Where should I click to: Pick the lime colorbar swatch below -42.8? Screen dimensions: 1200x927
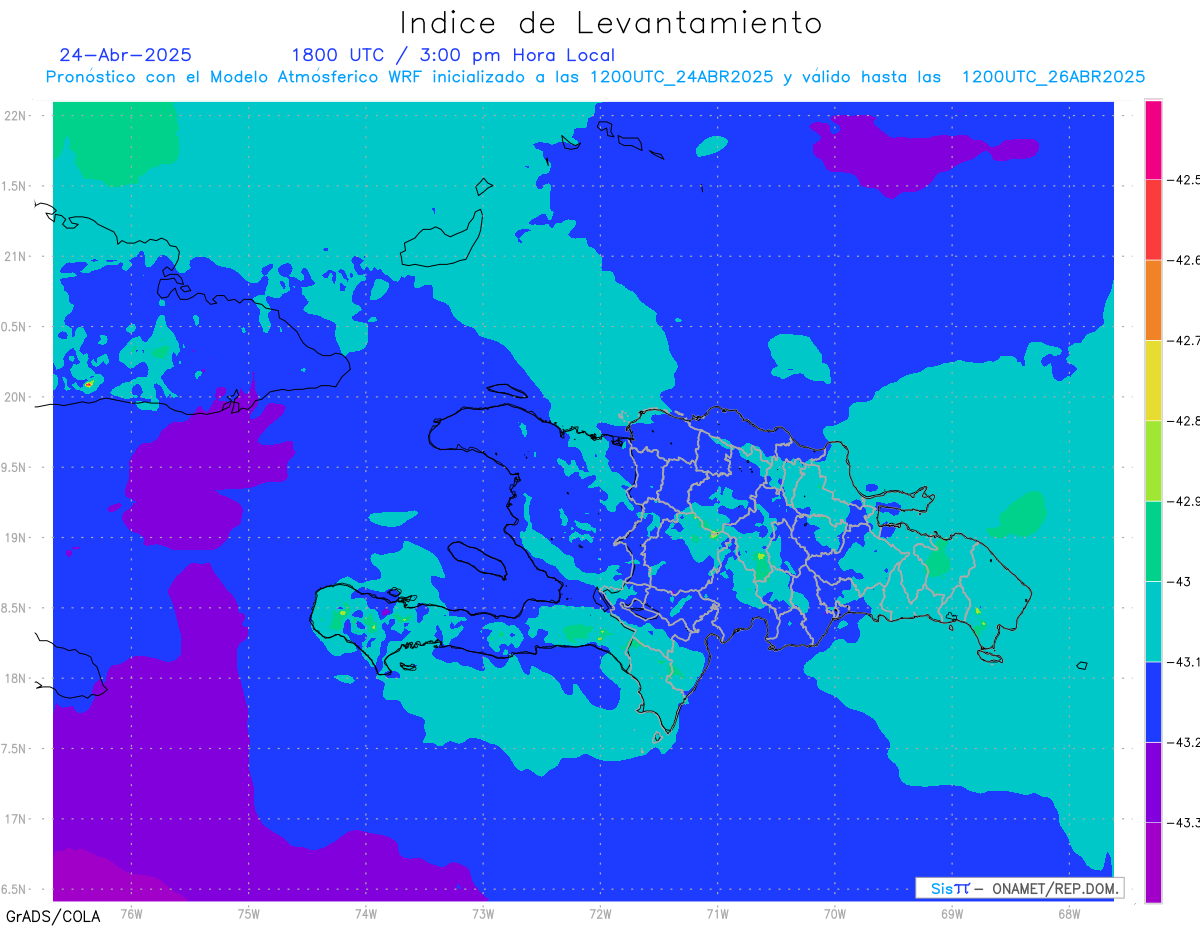tap(1153, 460)
